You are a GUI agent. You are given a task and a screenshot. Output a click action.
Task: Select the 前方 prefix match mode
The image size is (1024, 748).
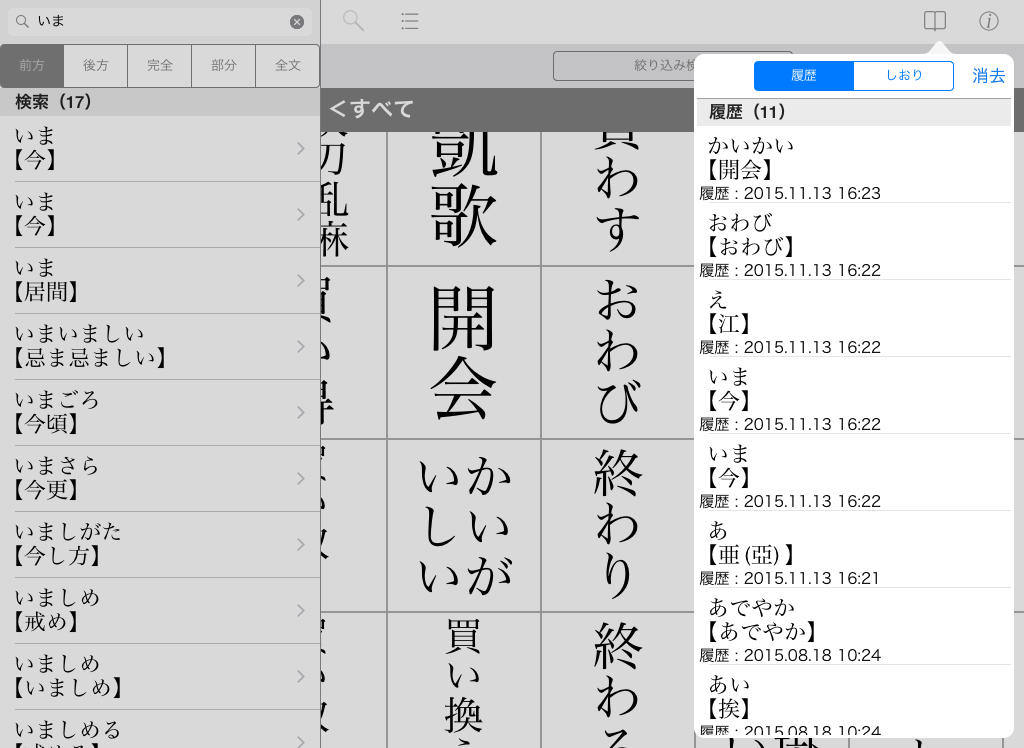[32, 65]
